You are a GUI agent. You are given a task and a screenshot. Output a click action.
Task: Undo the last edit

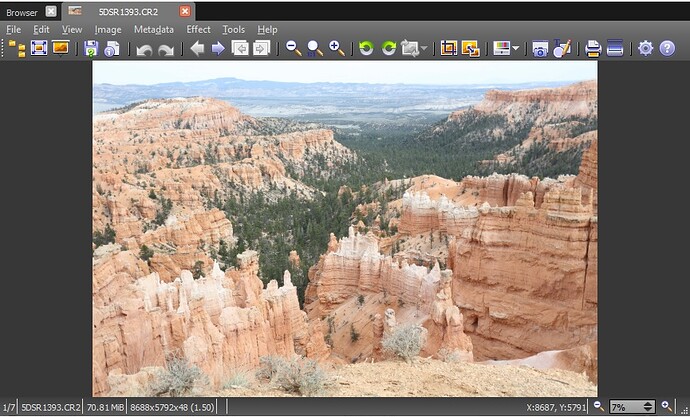coord(144,49)
